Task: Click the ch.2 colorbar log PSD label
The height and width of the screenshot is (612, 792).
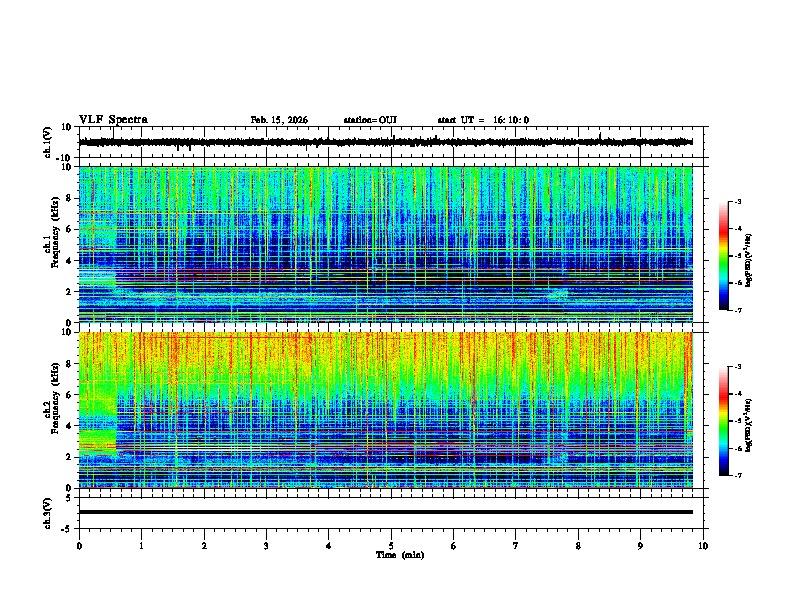Action: (x=749, y=425)
